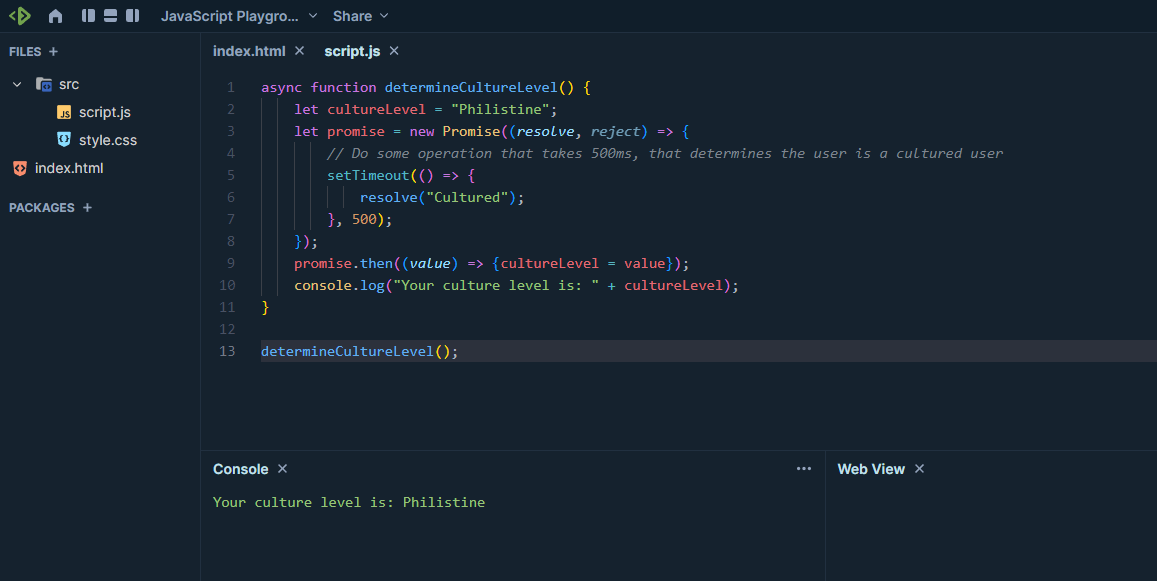This screenshot has width=1157, height=581.
Task: Add a new file with the FILES plus icon
Action: click(x=53, y=52)
